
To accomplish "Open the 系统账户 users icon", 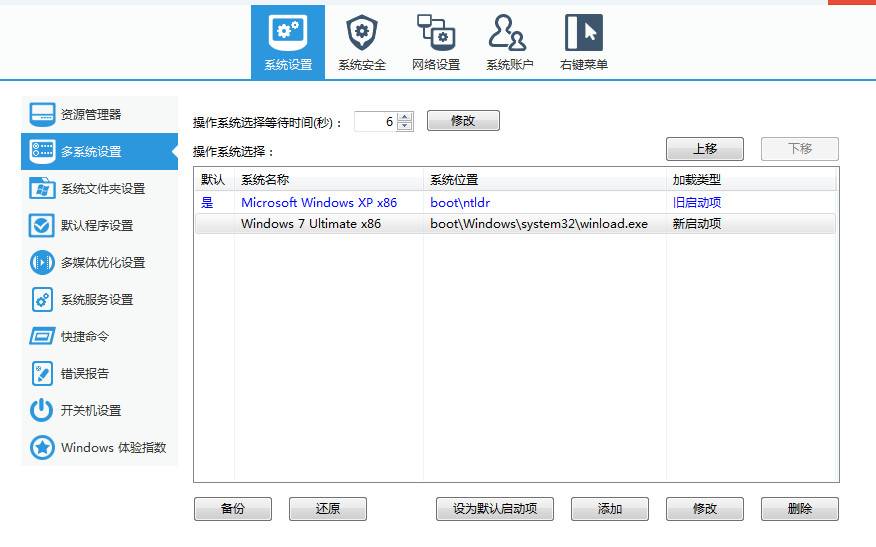I will pos(507,32).
